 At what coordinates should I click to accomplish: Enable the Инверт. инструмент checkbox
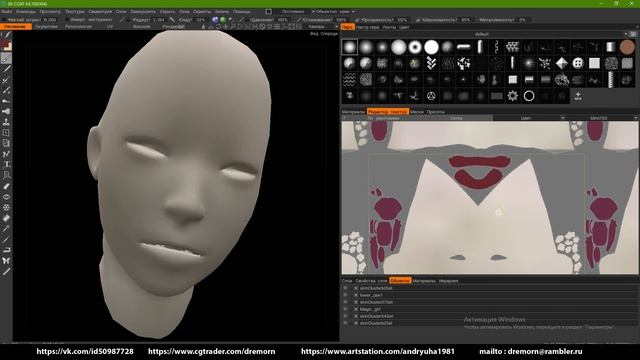(x=67, y=20)
